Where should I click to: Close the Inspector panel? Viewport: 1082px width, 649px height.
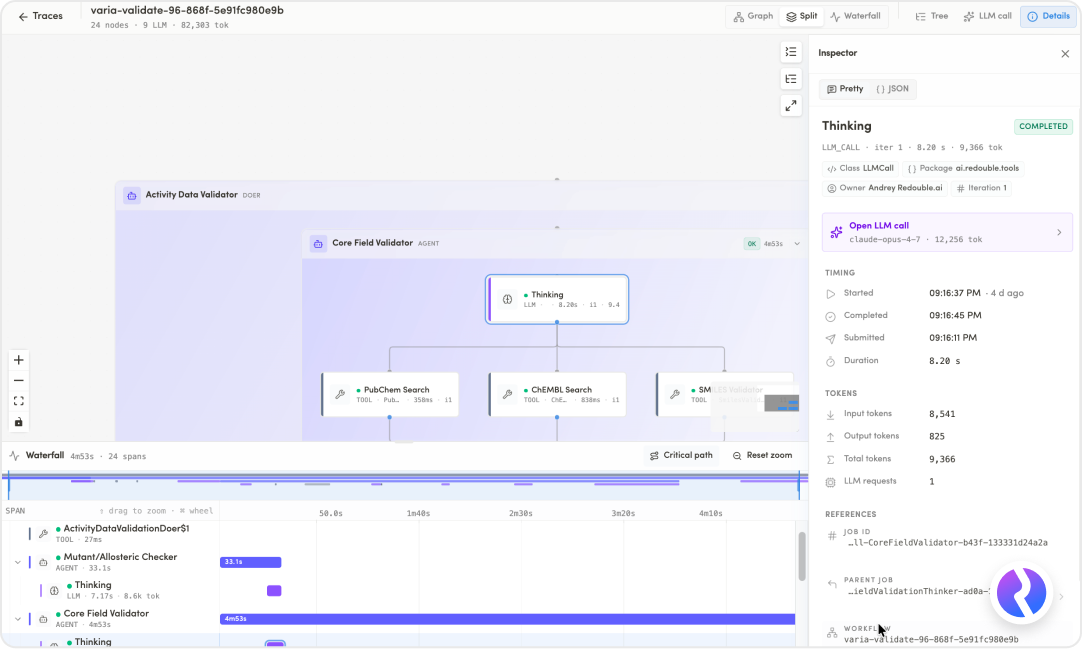1065,53
